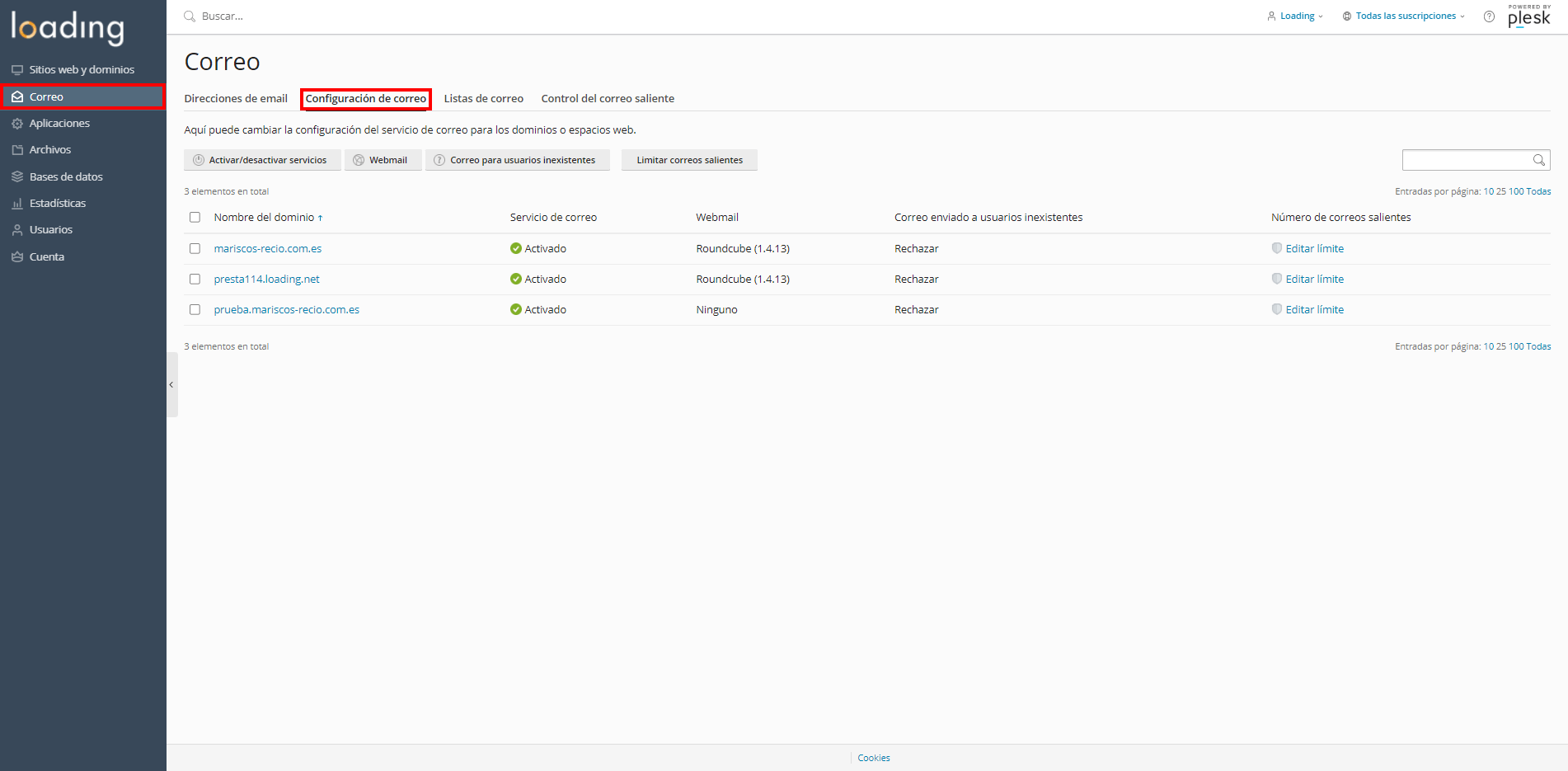
Task: Click the Bases de datos stack icon
Action: (x=16, y=176)
